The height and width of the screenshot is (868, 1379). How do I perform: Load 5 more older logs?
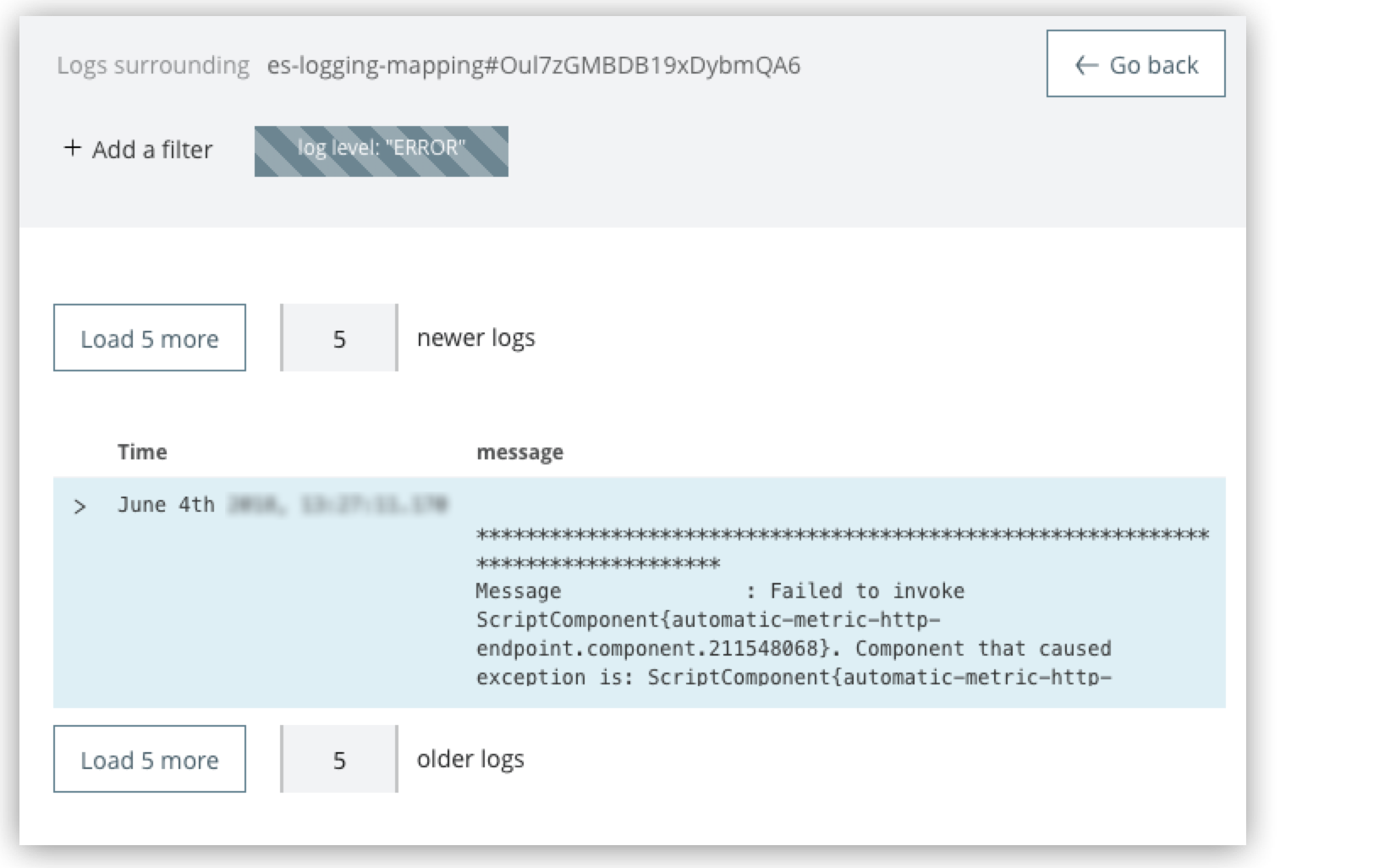click(150, 759)
